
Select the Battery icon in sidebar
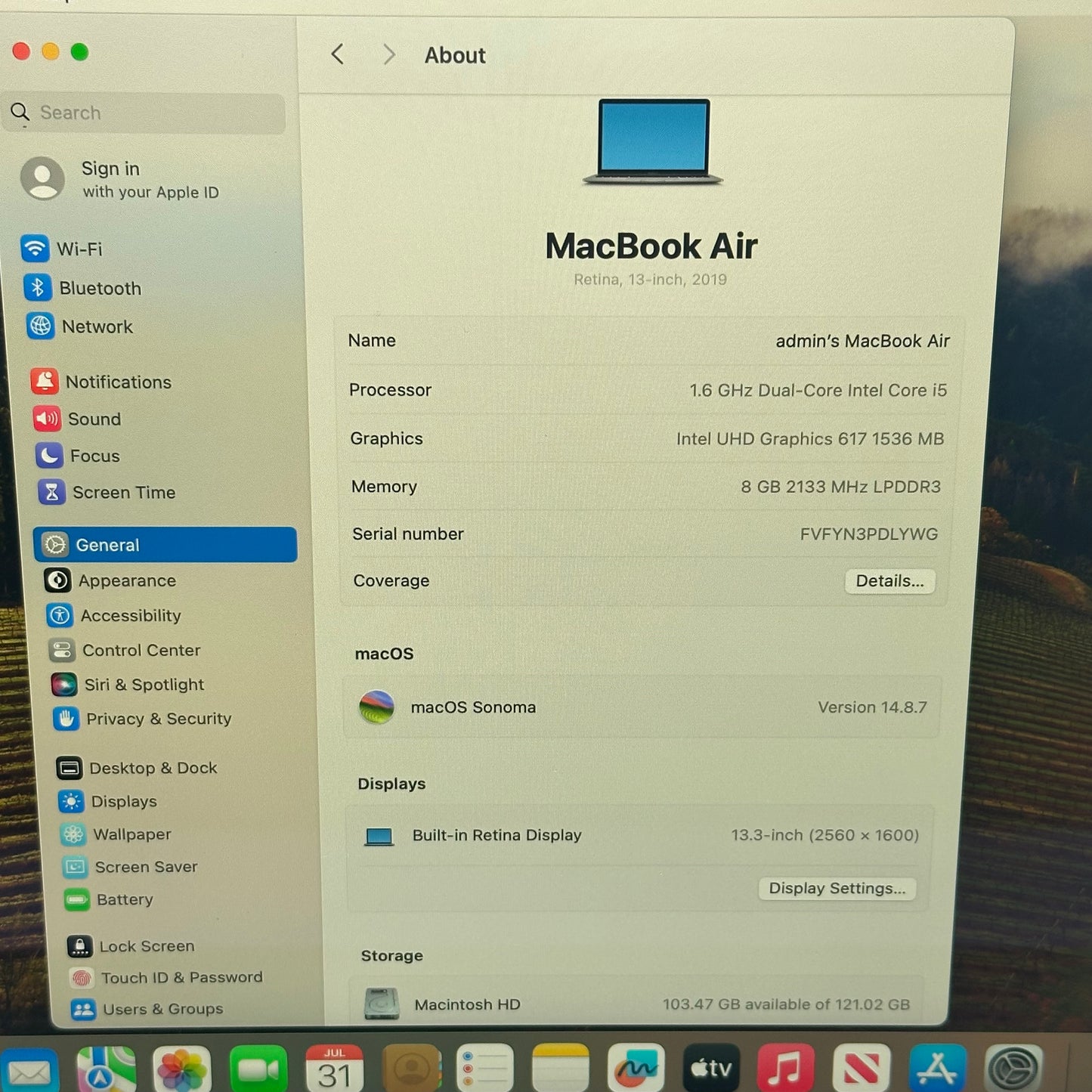(77, 899)
